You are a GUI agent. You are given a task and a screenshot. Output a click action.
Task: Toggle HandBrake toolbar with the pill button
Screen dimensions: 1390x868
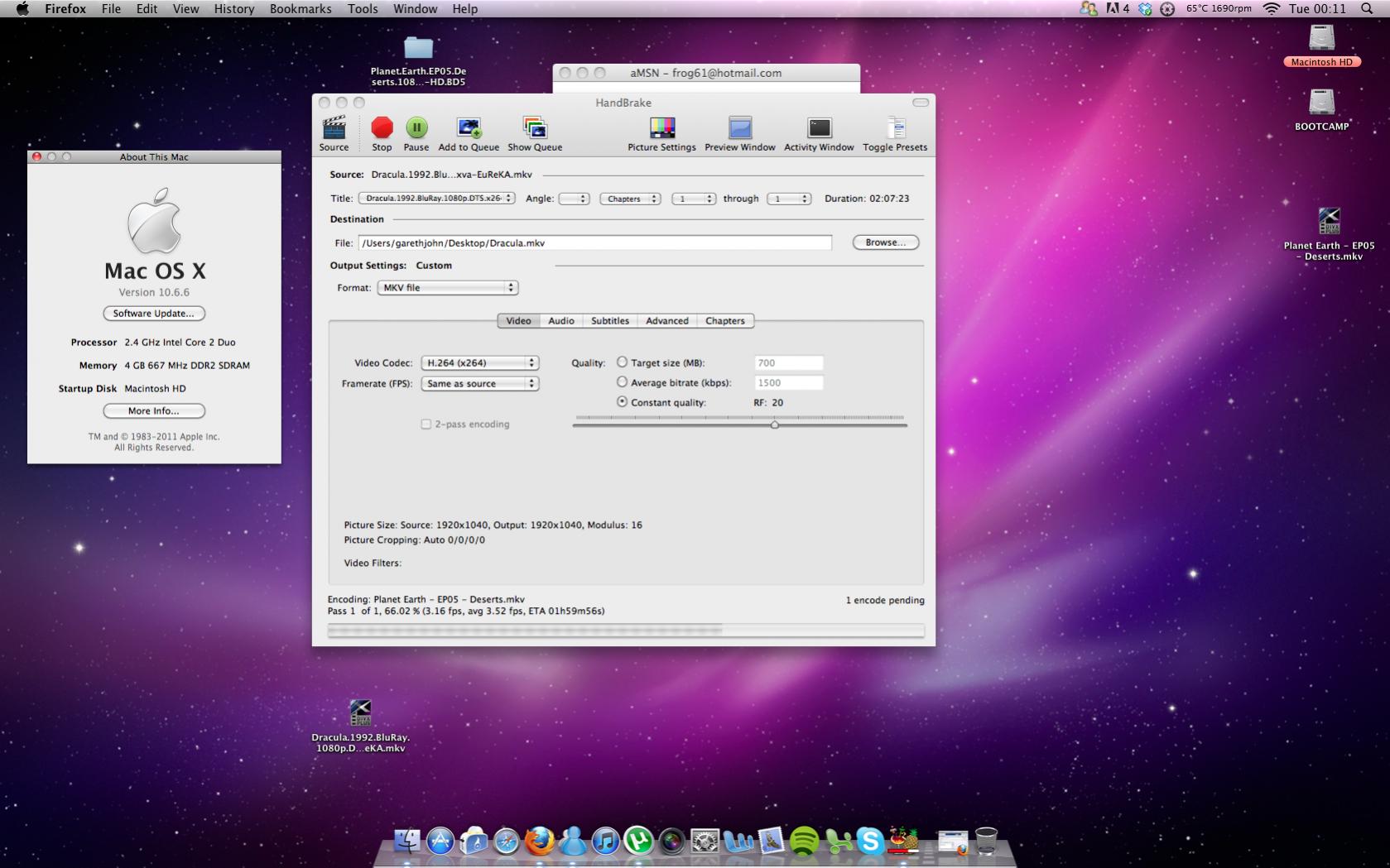pos(921,103)
